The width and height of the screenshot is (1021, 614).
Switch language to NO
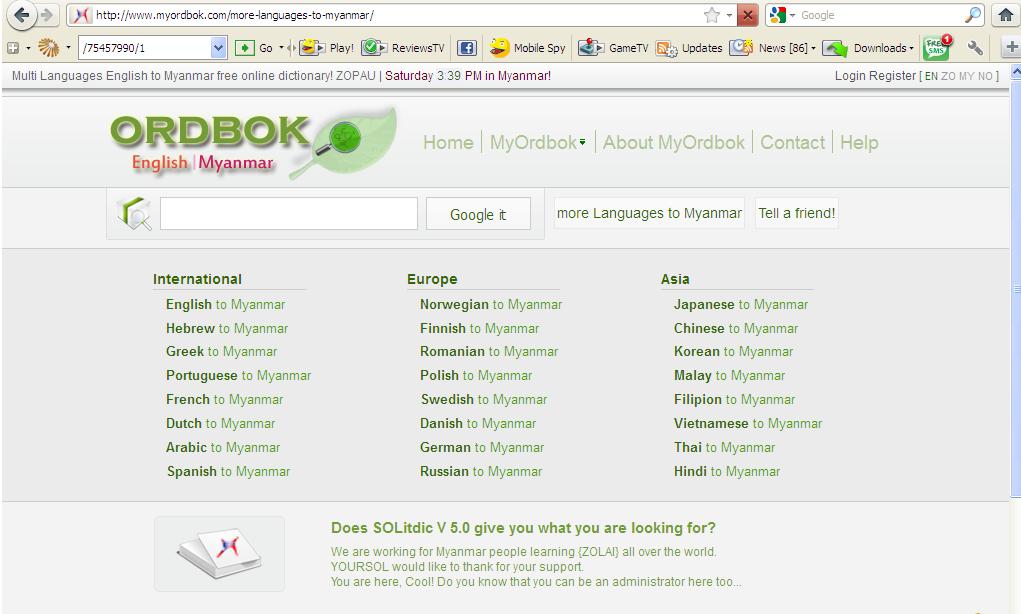tap(985, 76)
